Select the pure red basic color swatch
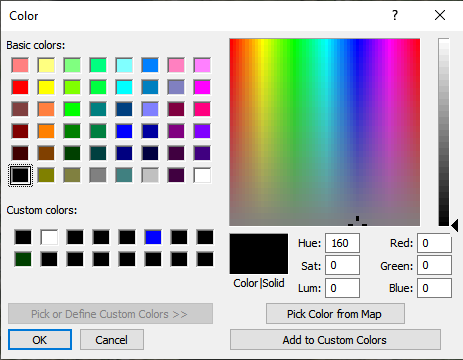 pyautogui.click(x=20, y=87)
